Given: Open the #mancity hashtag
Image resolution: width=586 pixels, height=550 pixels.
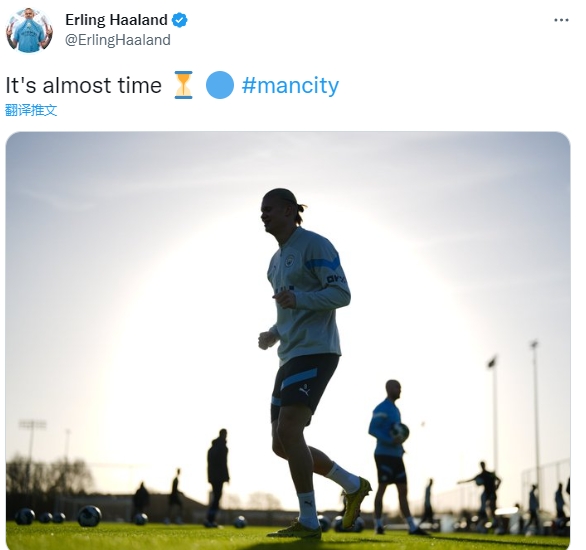Looking at the screenshot, I should tap(290, 86).
